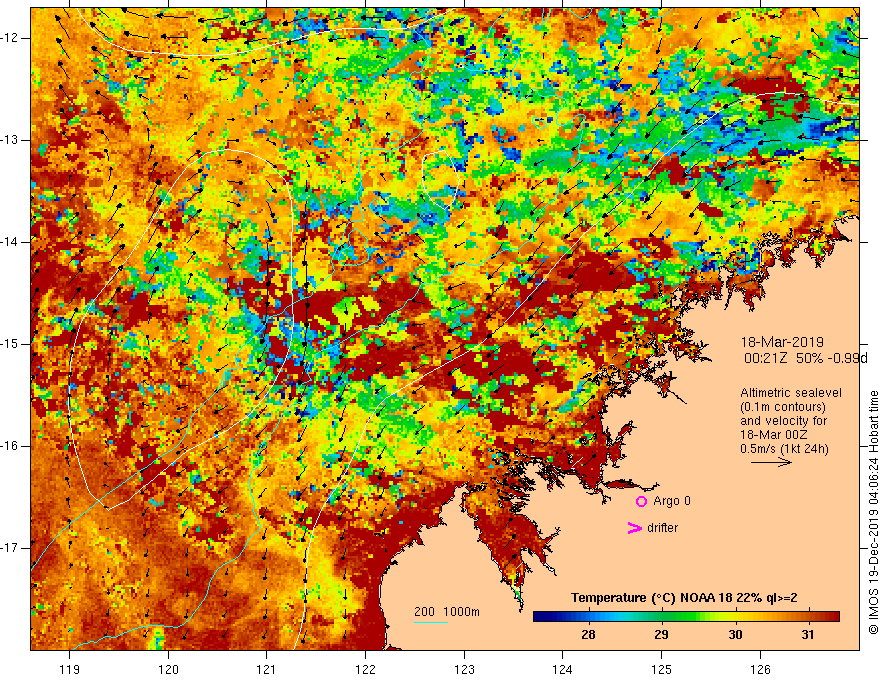
Task: Click the 30 tick label under the color bar
Action: pos(735,635)
